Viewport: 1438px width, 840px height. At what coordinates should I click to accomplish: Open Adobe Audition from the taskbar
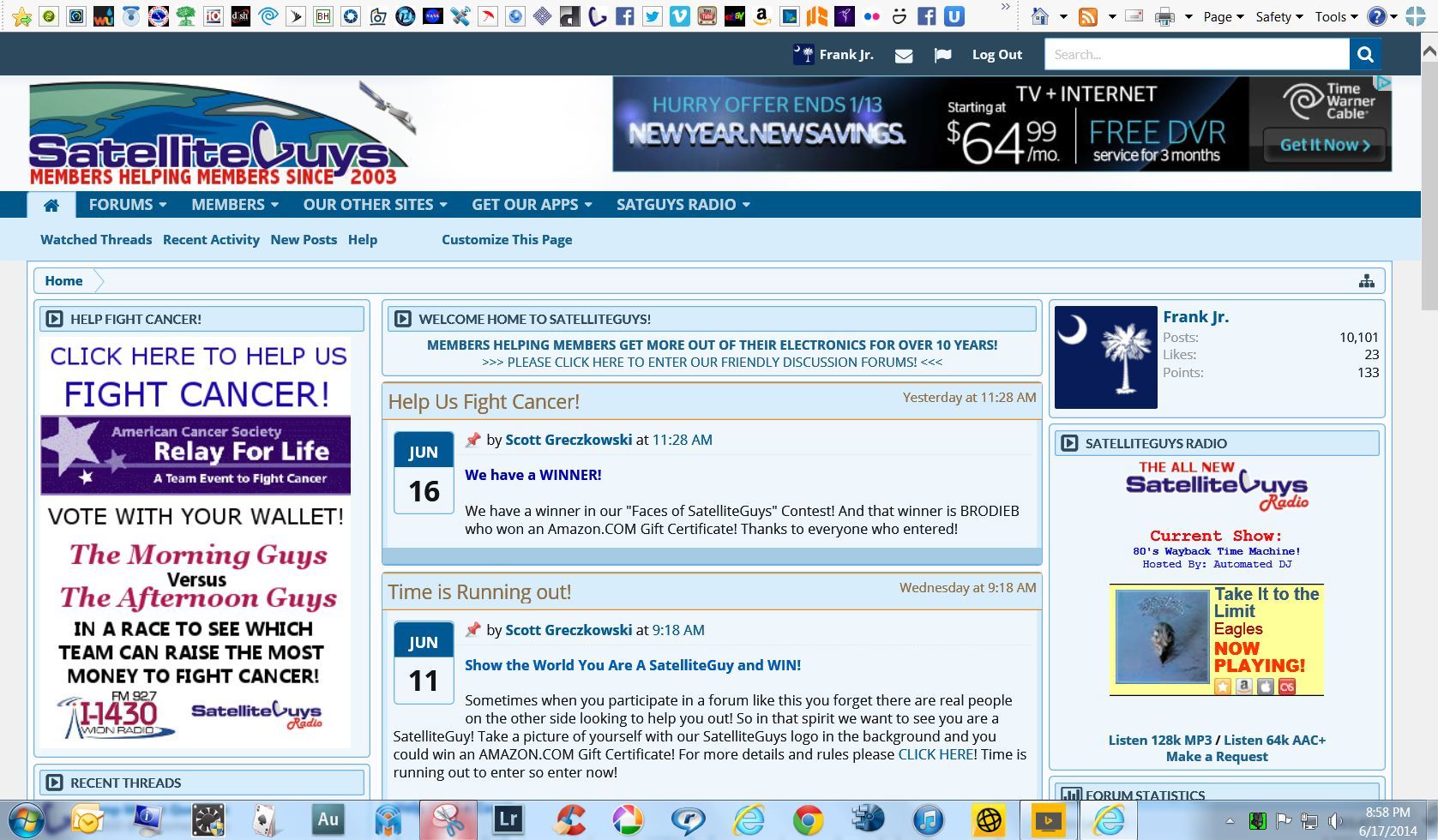point(328,819)
